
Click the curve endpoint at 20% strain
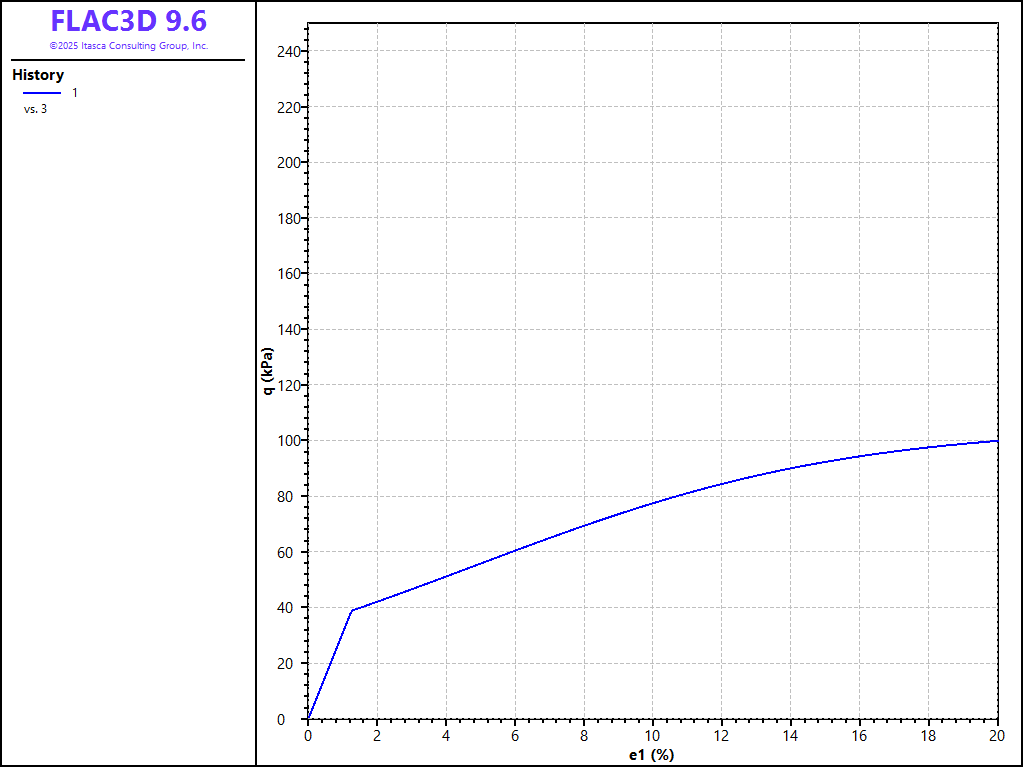[x=997, y=441]
